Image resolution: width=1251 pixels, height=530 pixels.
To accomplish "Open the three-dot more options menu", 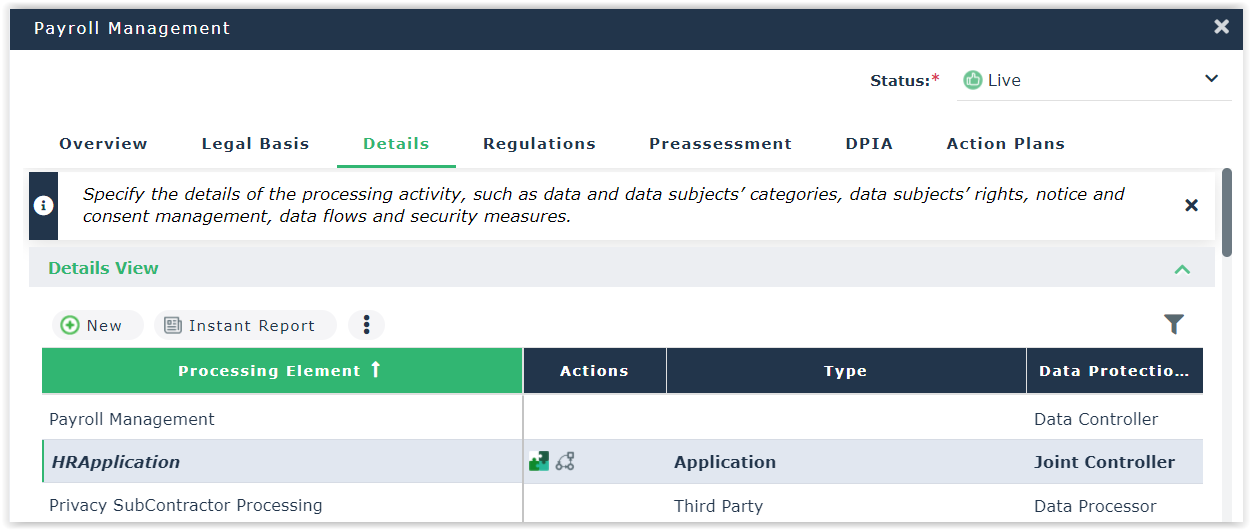I will click(x=366, y=325).
